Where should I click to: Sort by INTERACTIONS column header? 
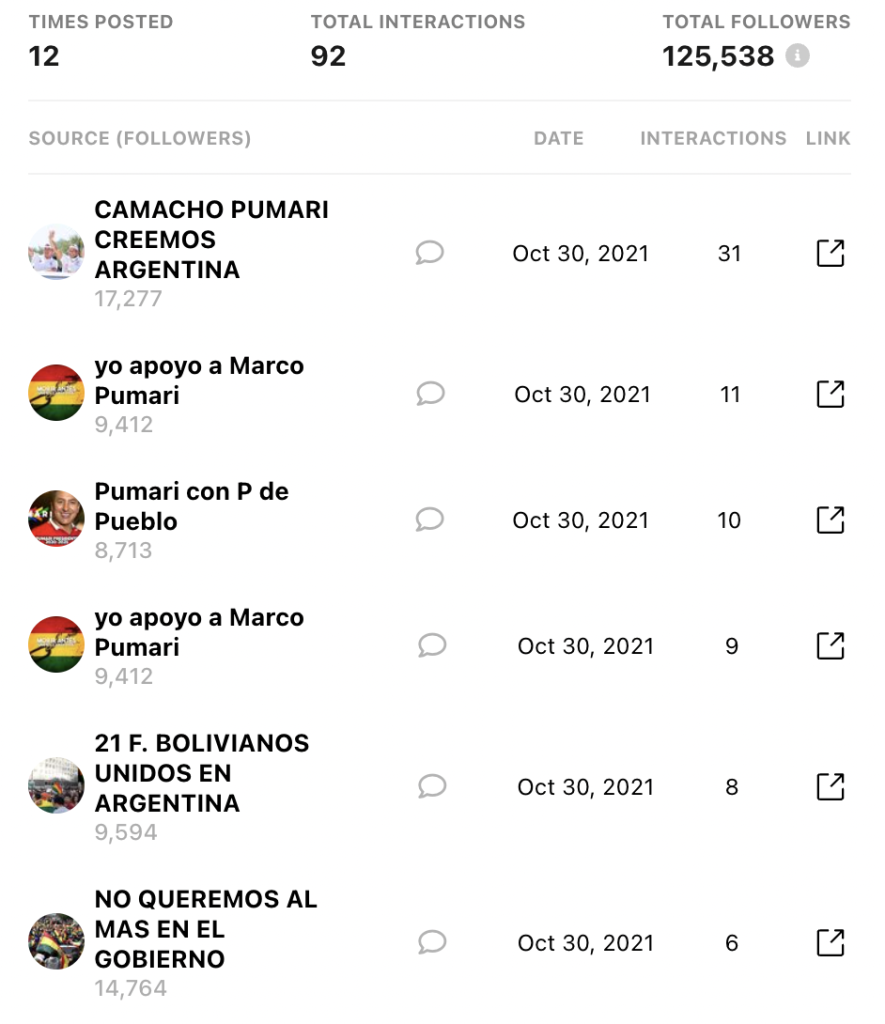pyautogui.click(x=713, y=138)
